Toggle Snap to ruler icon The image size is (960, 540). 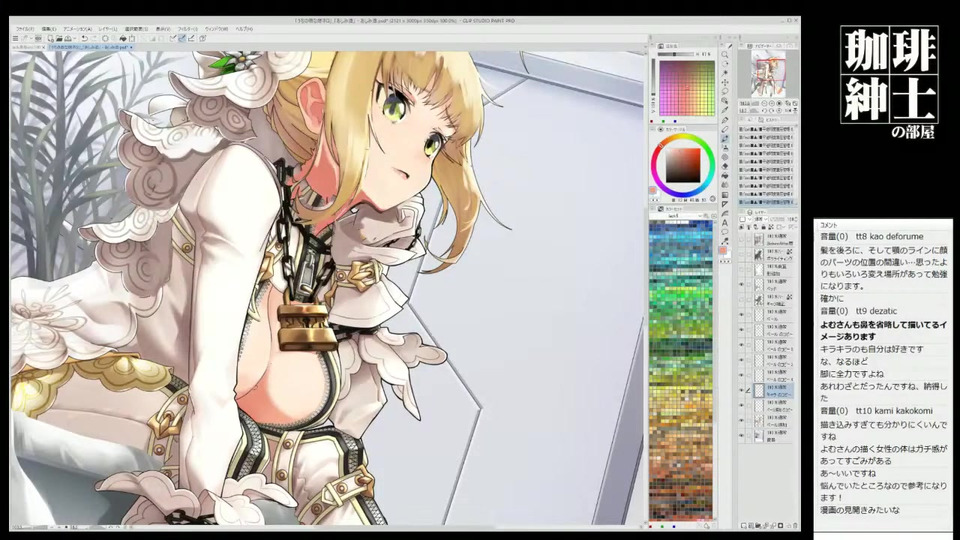[x=173, y=38]
